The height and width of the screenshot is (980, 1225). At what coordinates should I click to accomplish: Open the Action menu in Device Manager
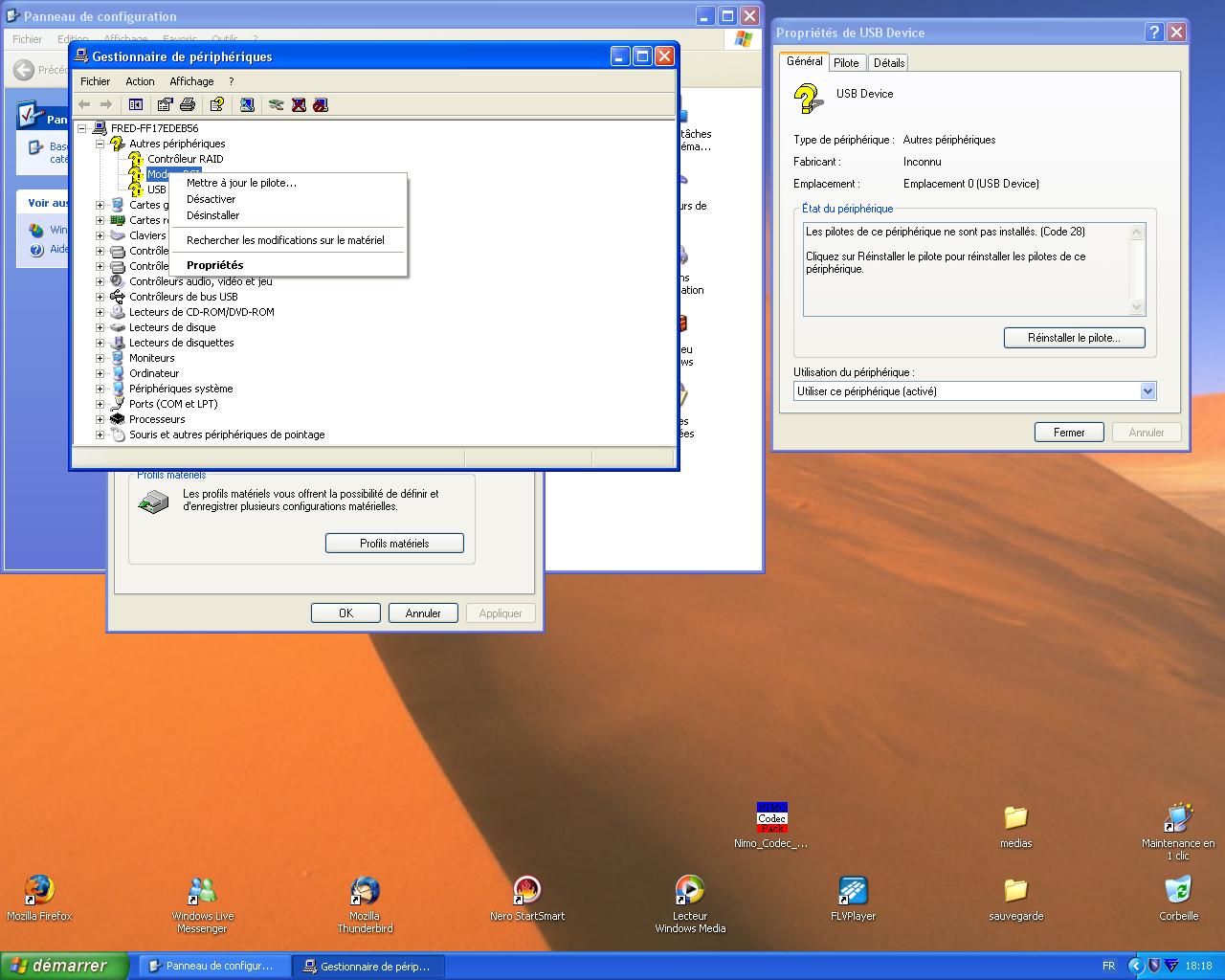140,81
